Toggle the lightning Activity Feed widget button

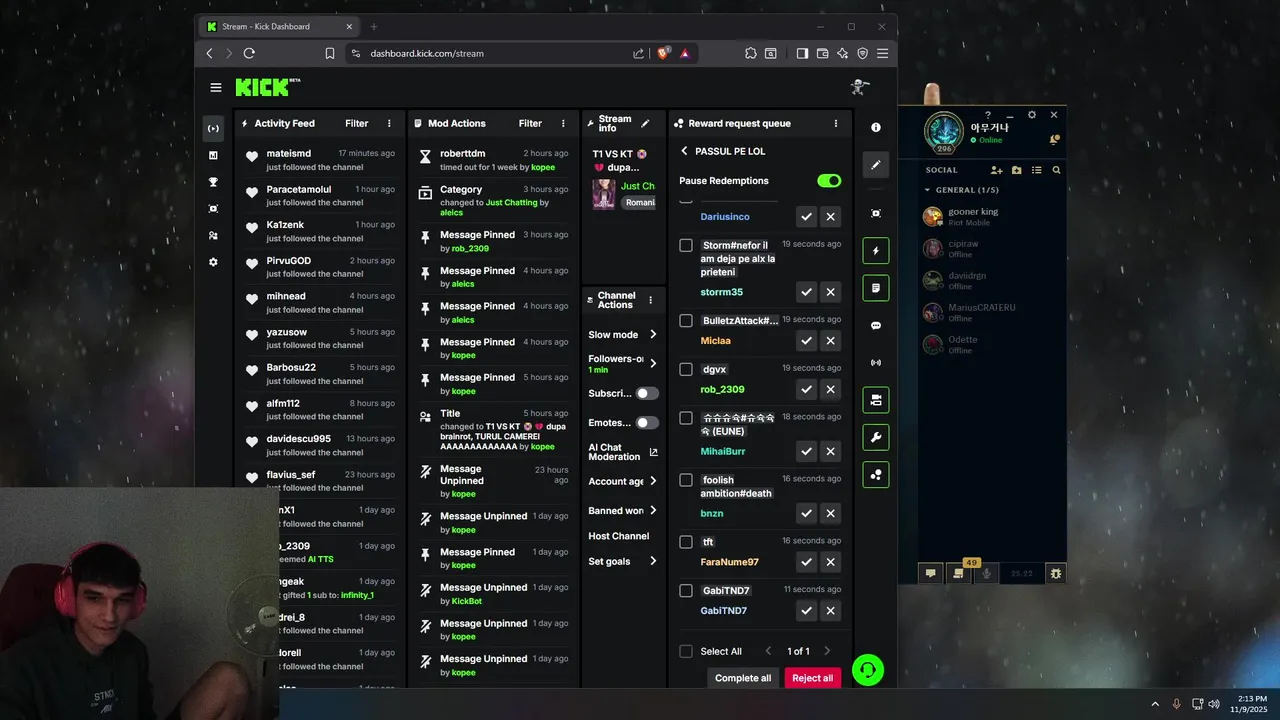pyautogui.click(x=876, y=251)
